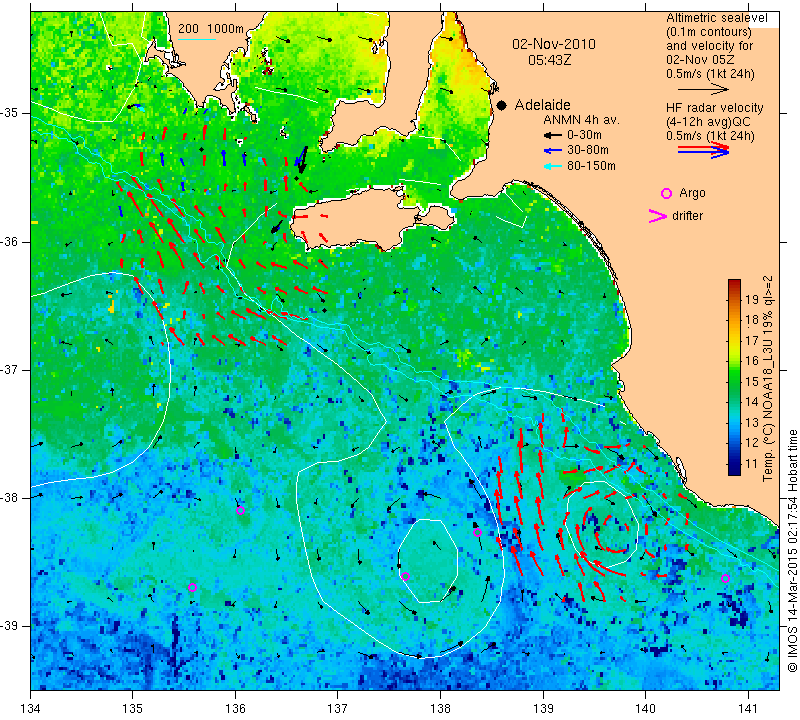Click the Argo float inside the small white contour
Viewport: 800px width, 720px height.
click(405, 577)
